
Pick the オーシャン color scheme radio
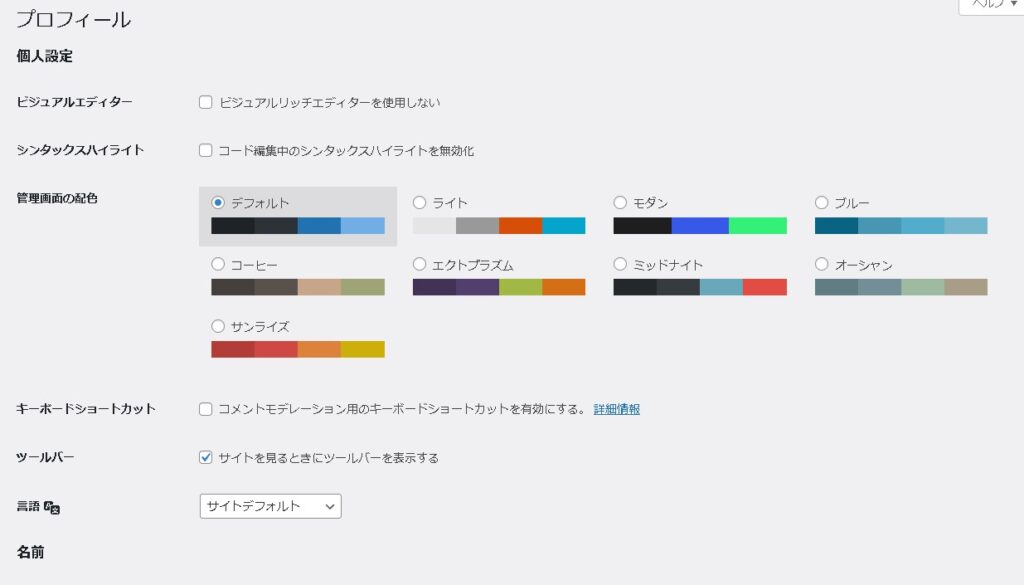[822, 265]
